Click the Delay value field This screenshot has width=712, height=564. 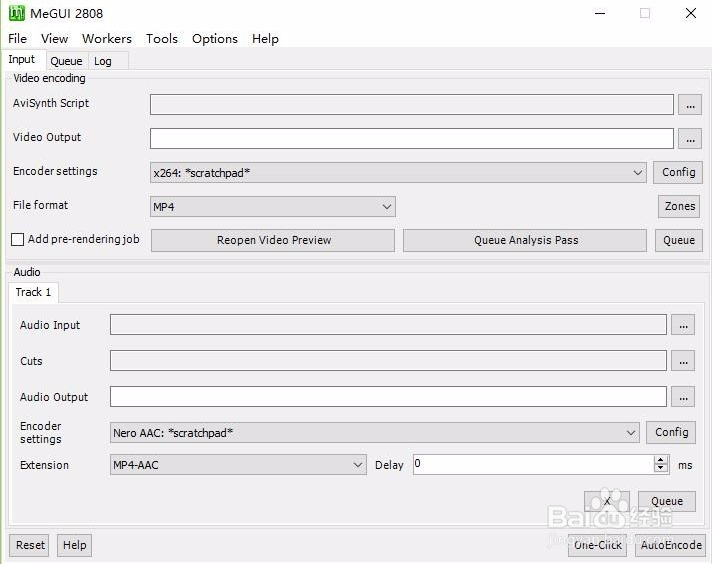[x=534, y=465]
